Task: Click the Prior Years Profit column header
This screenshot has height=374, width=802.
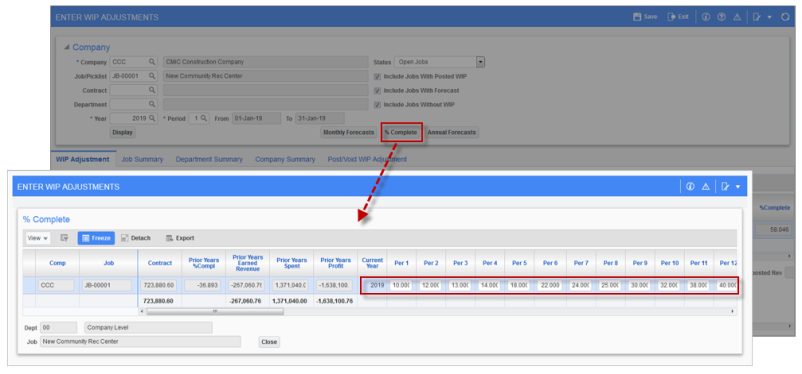Action: coord(335,263)
